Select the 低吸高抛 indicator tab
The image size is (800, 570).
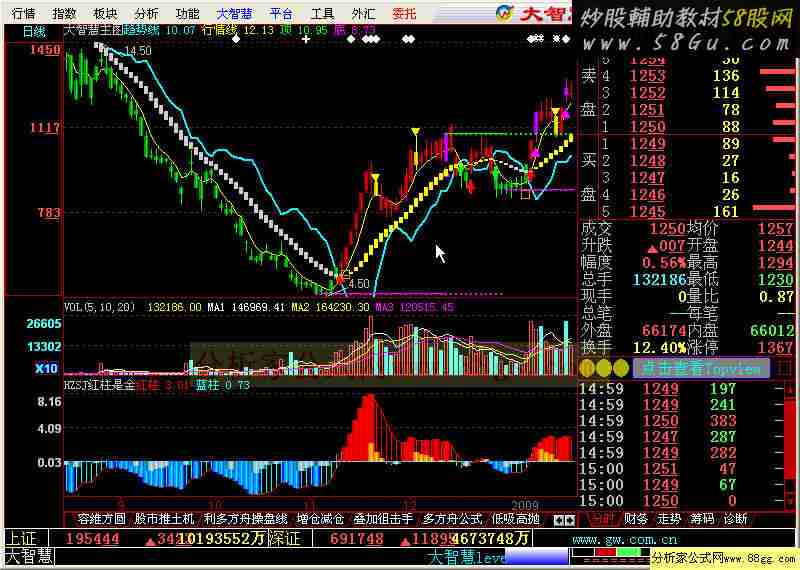(x=515, y=519)
